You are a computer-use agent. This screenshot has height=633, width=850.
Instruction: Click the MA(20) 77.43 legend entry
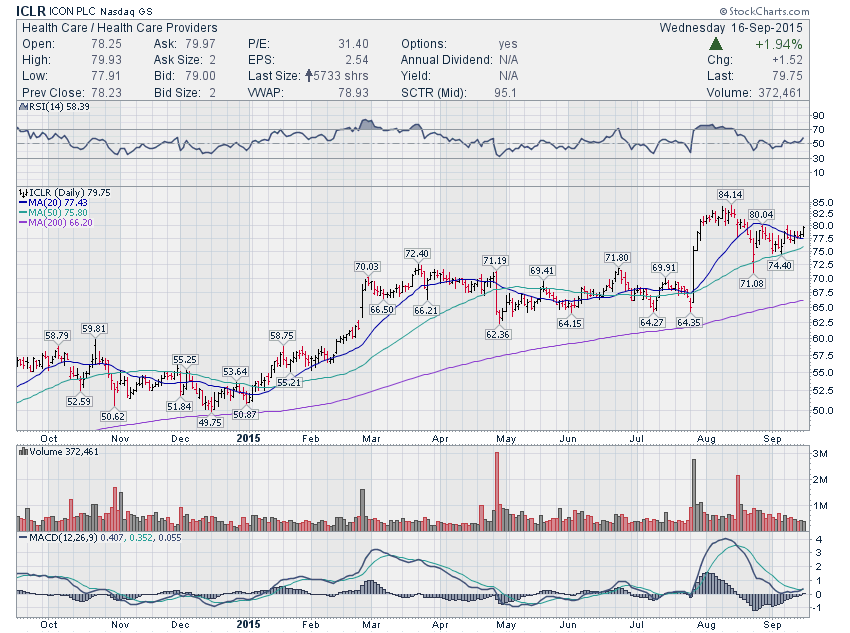point(53,202)
